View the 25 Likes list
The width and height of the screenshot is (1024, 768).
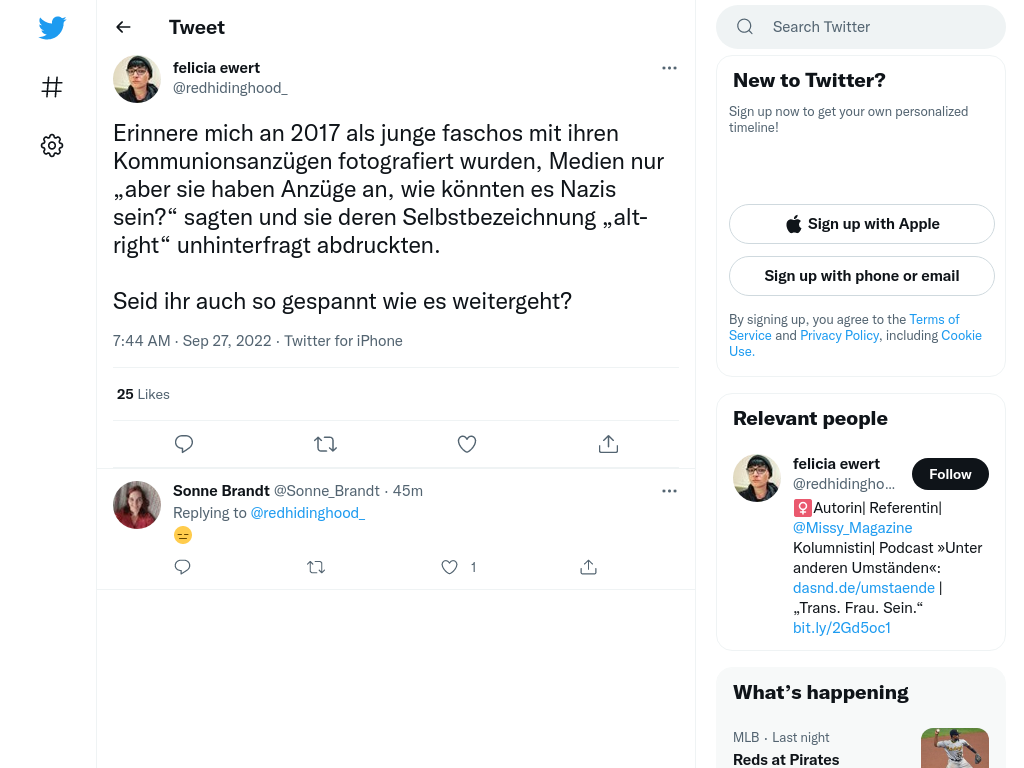pyautogui.click(x=143, y=394)
